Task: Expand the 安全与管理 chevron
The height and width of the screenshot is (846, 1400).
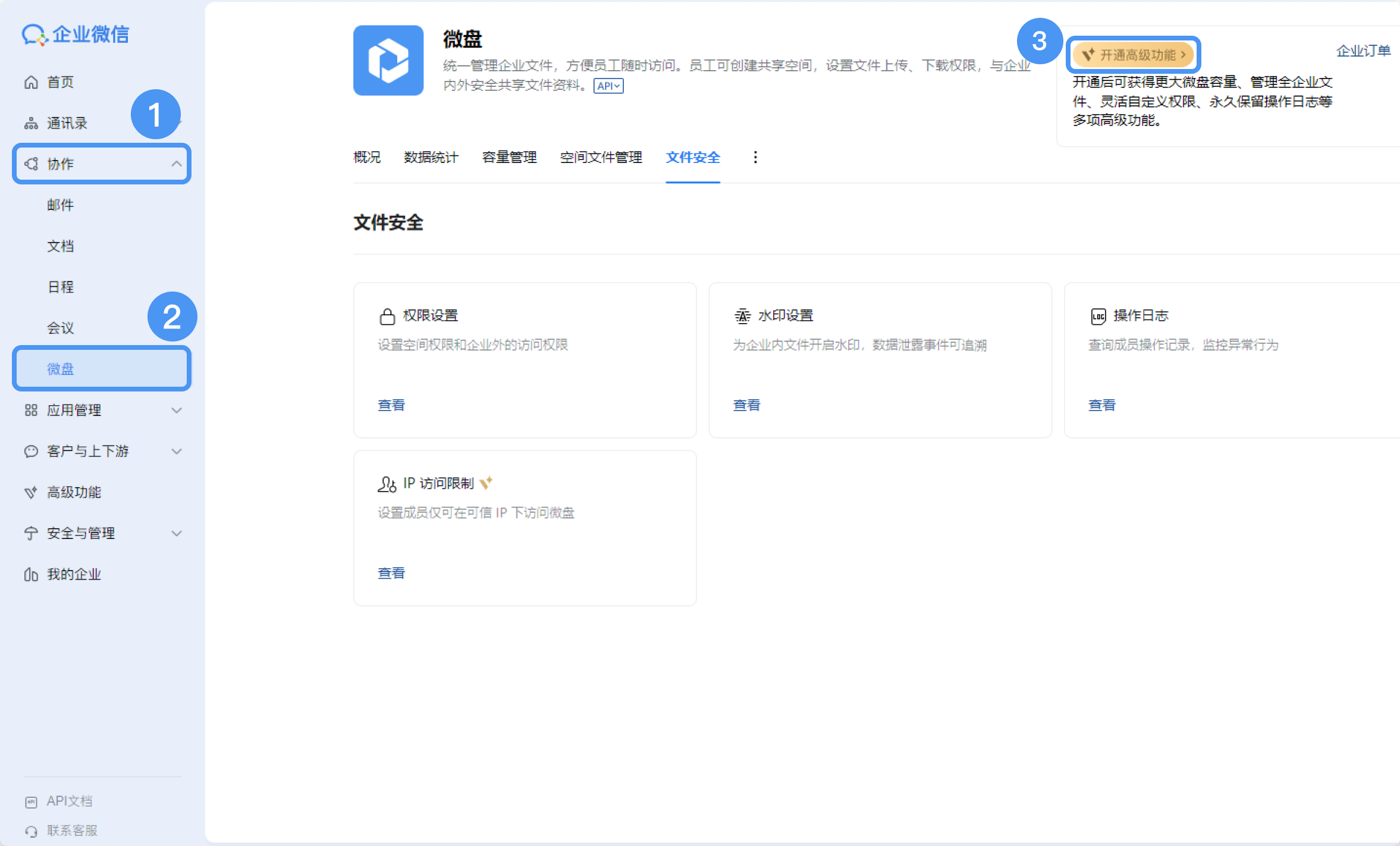Action: click(x=177, y=533)
